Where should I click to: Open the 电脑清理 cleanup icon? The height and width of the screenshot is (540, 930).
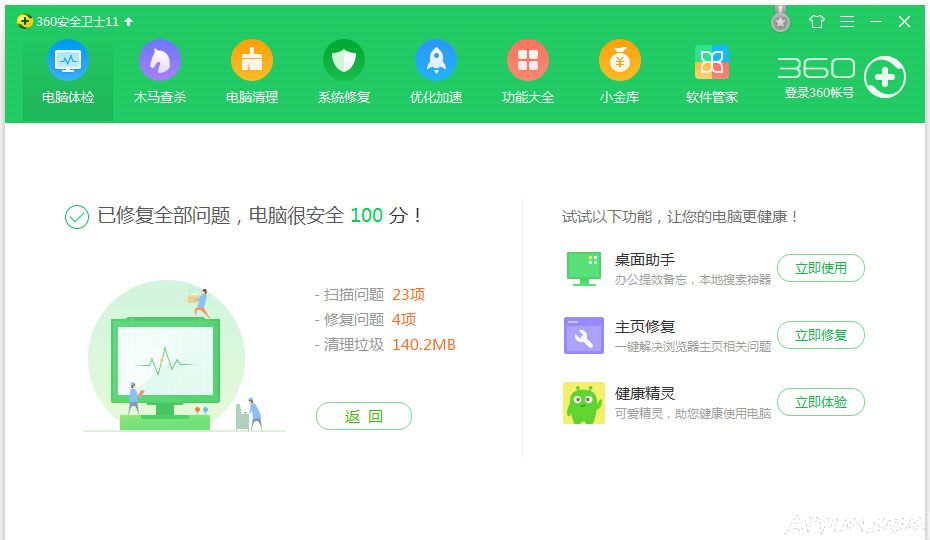coord(251,60)
